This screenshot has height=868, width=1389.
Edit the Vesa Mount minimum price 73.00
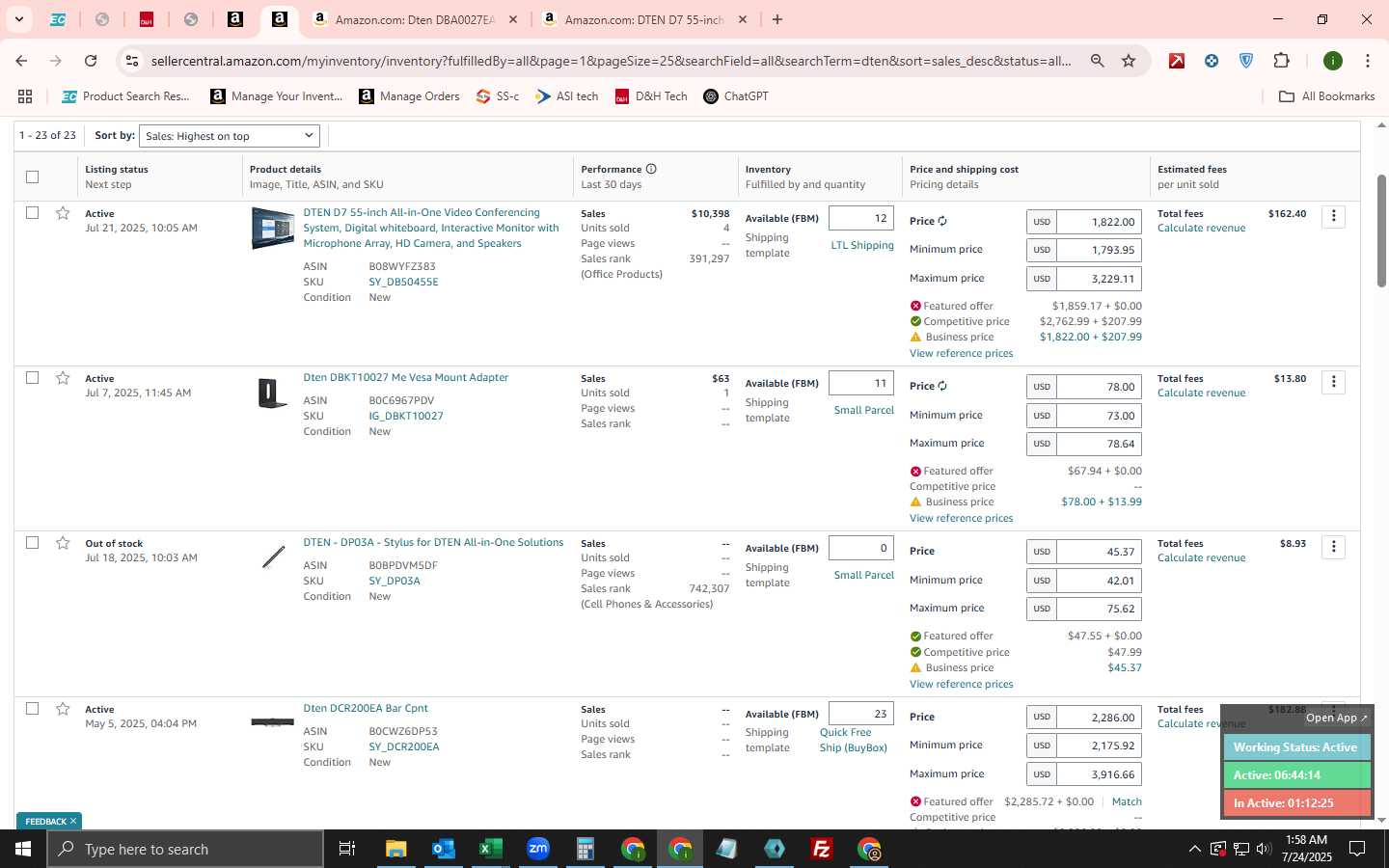tap(1099, 416)
